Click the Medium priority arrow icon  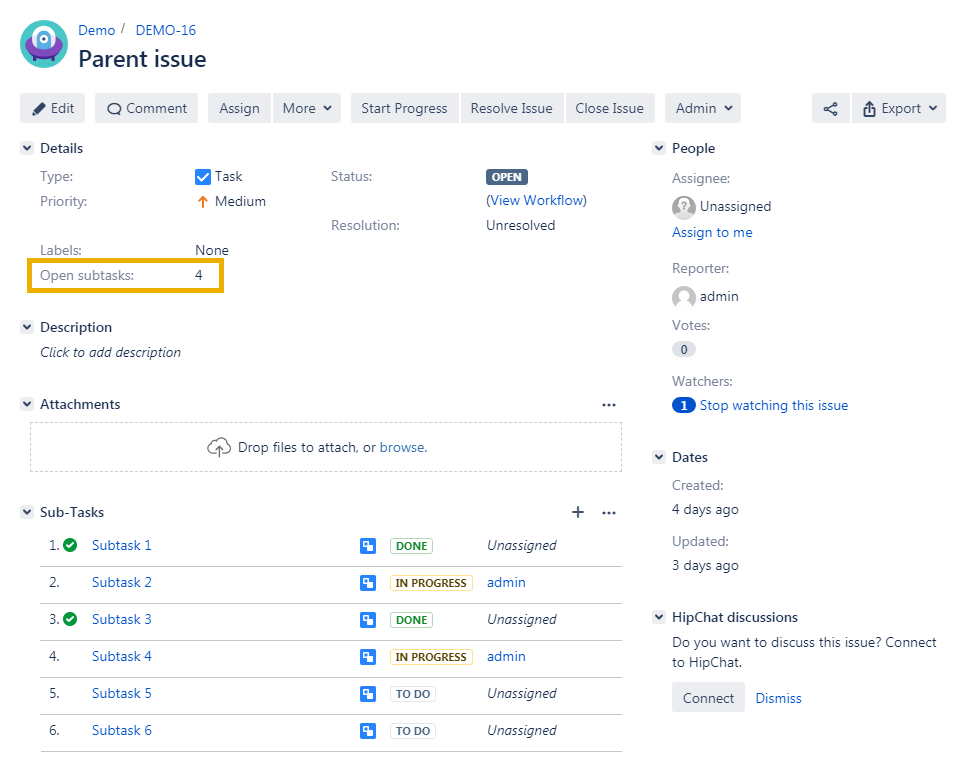point(203,202)
